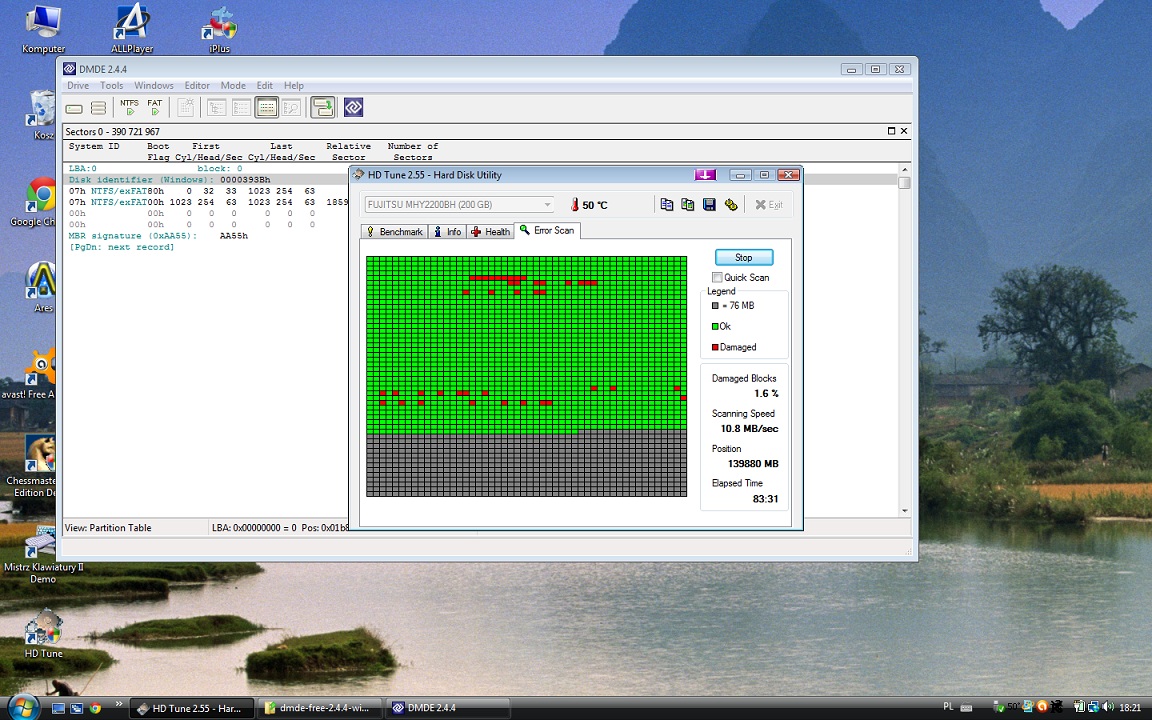Click the greyed Exit button in HD Tune
This screenshot has height=720, width=1152.
coord(768,204)
